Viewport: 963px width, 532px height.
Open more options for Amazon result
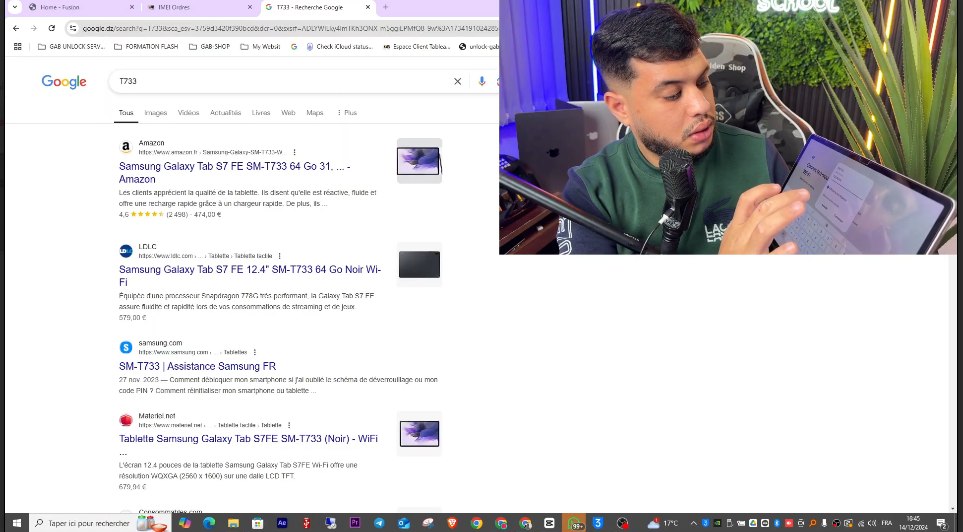(x=294, y=152)
